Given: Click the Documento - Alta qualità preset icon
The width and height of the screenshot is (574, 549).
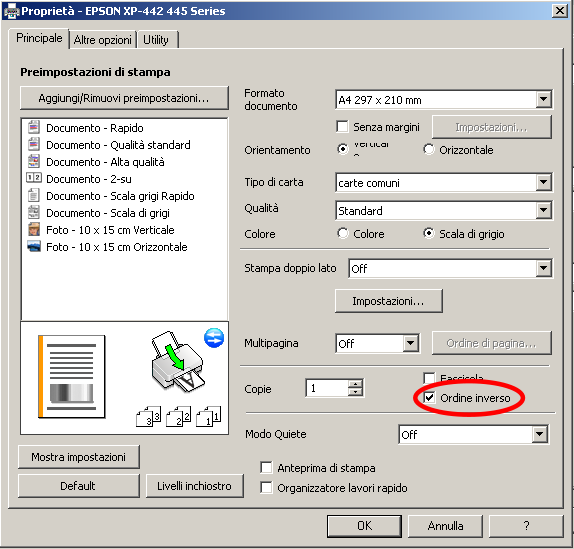Looking at the screenshot, I should coord(34,161).
